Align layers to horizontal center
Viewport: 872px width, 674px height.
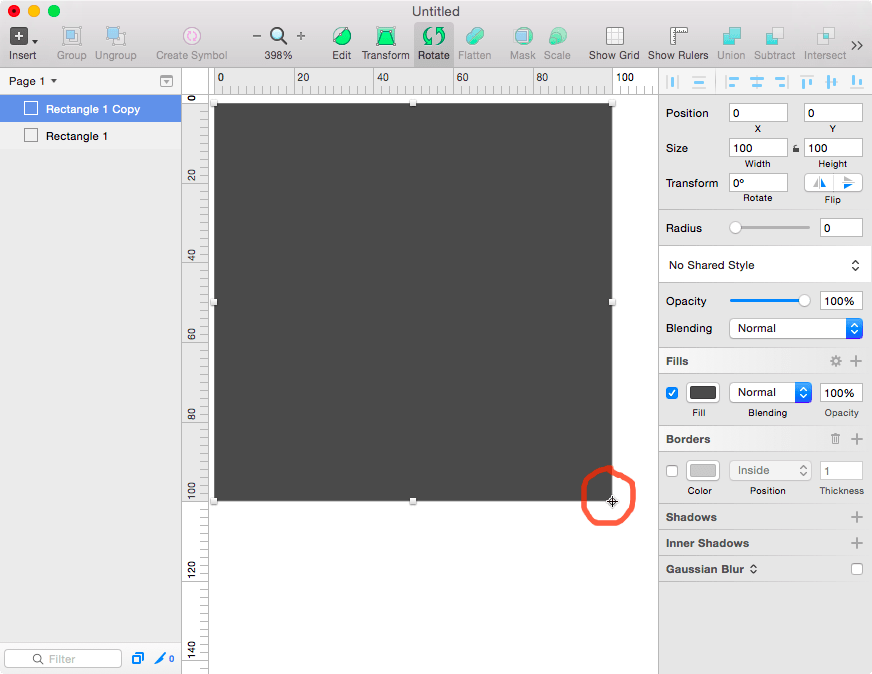click(x=757, y=82)
